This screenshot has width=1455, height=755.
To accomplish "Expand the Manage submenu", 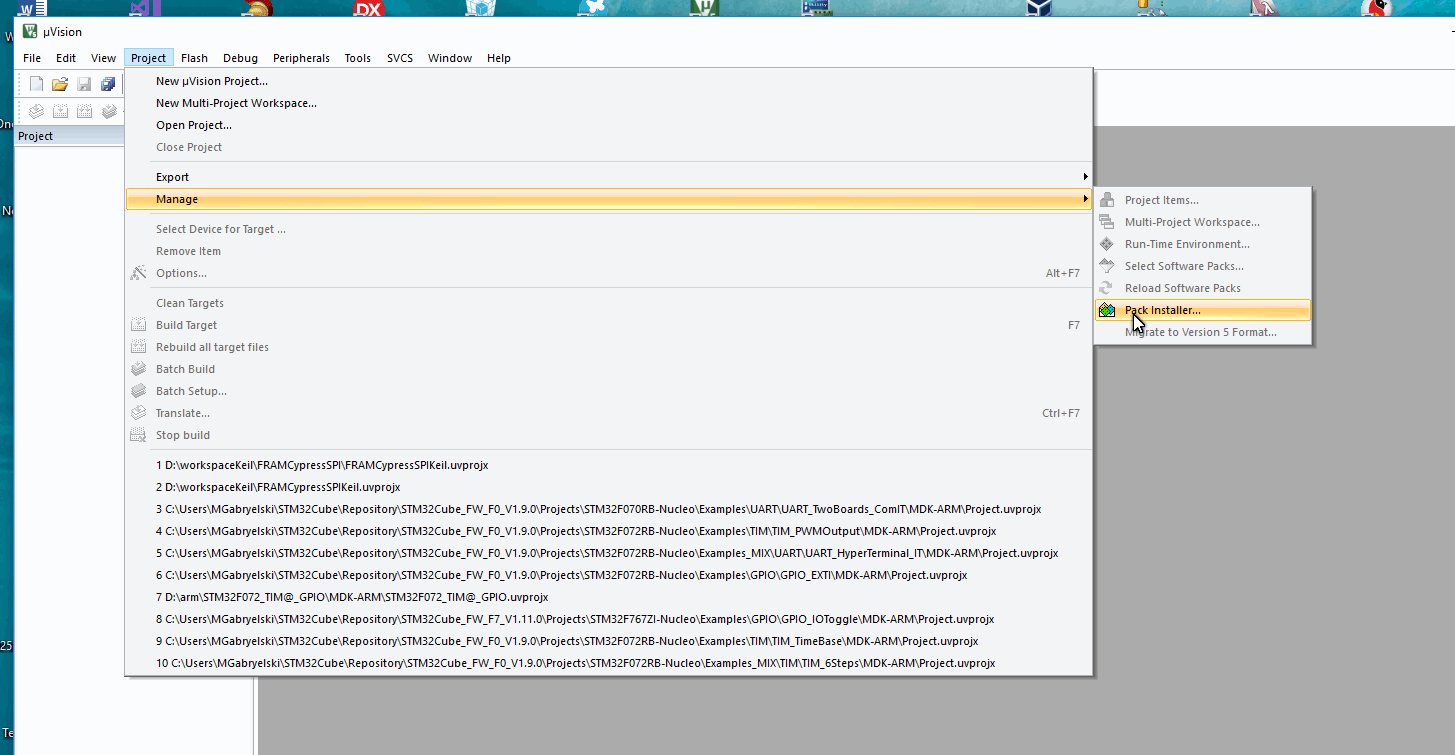I will [x=608, y=199].
